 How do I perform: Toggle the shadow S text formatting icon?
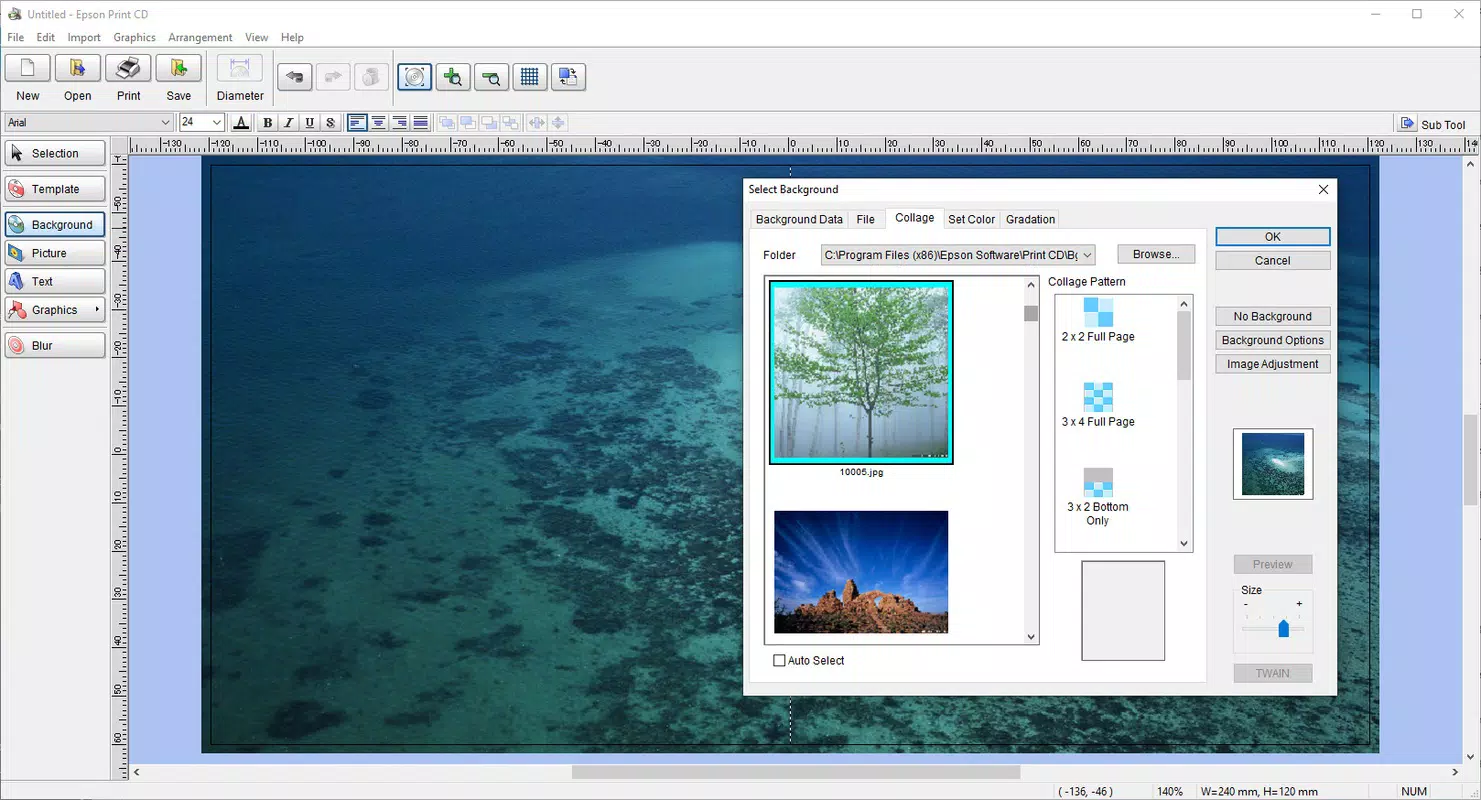330,123
